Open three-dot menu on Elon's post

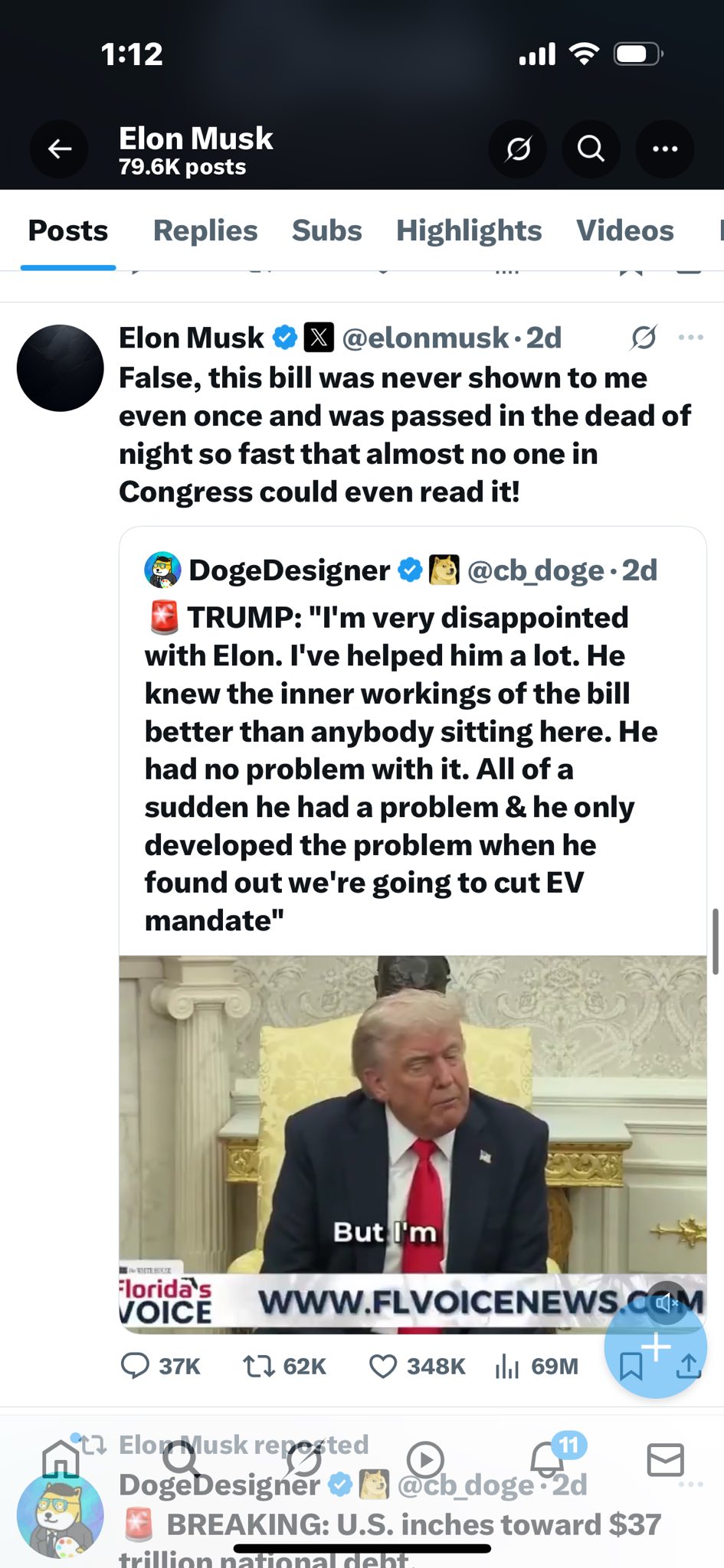tap(690, 338)
